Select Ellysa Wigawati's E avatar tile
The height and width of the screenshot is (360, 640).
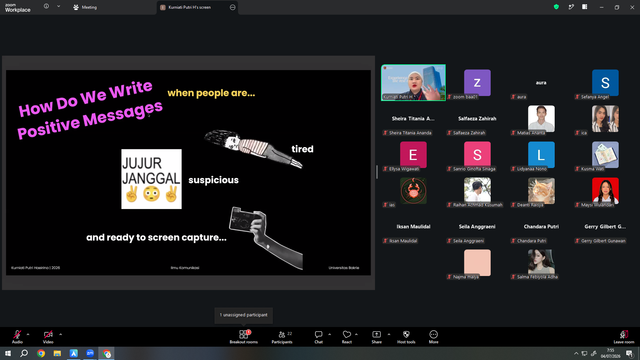pos(413,155)
